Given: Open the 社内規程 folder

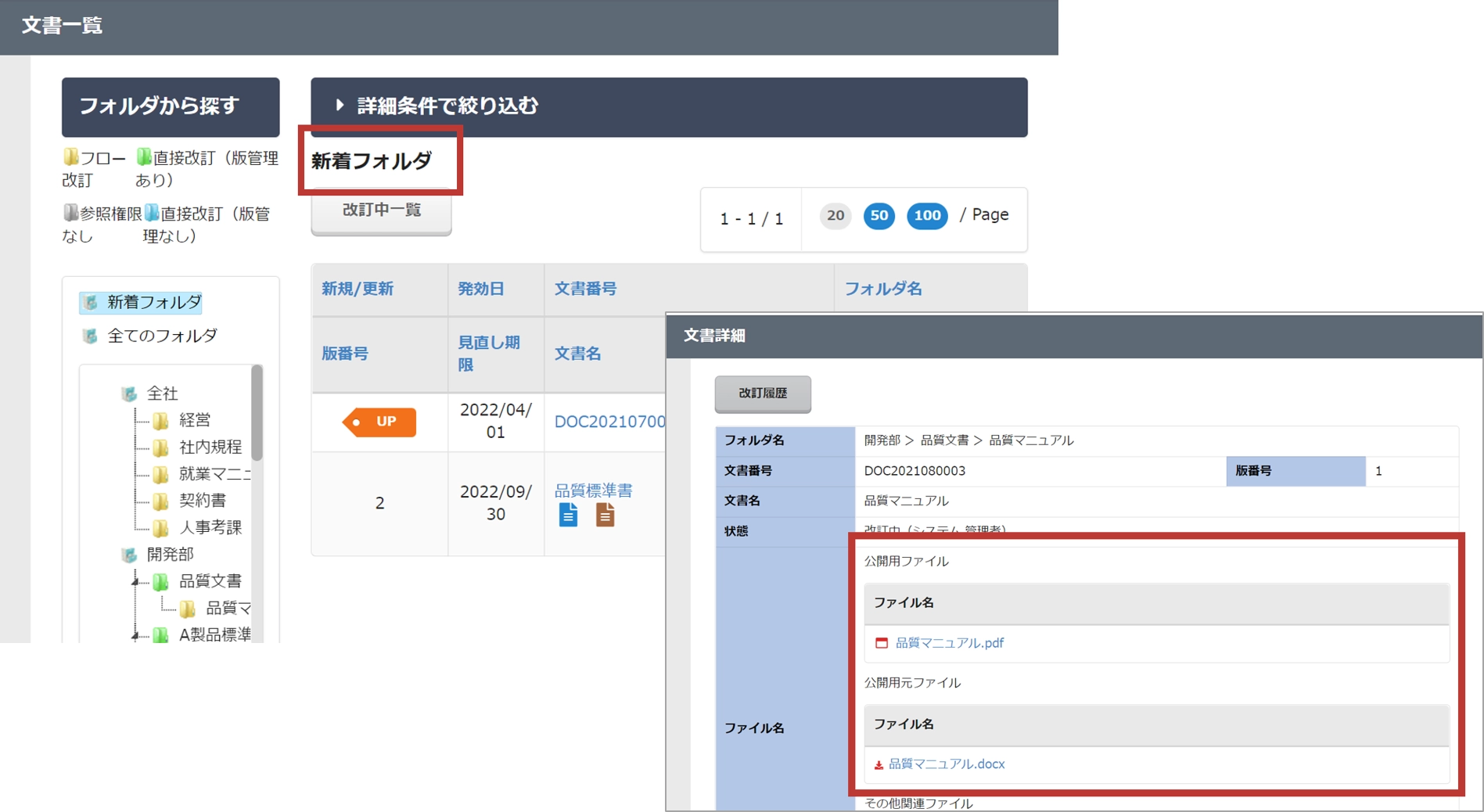Looking at the screenshot, I should pos(210,447).
